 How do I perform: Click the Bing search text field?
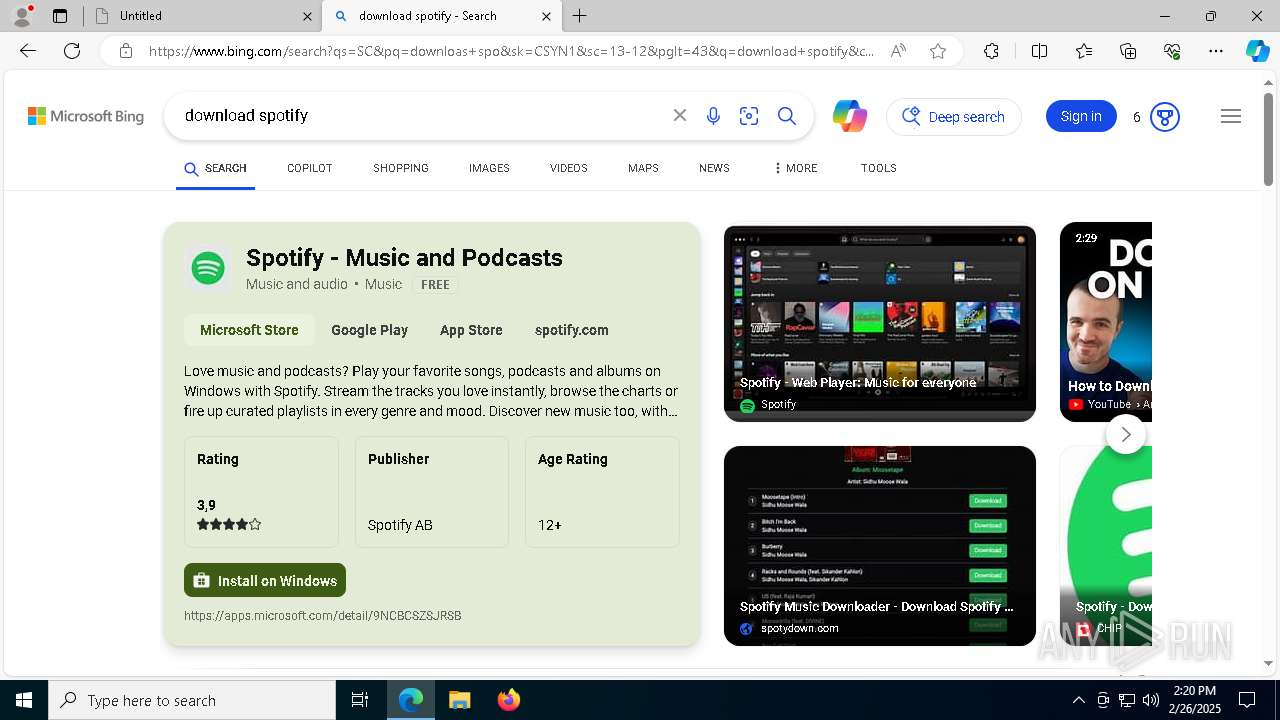point(420,116)
